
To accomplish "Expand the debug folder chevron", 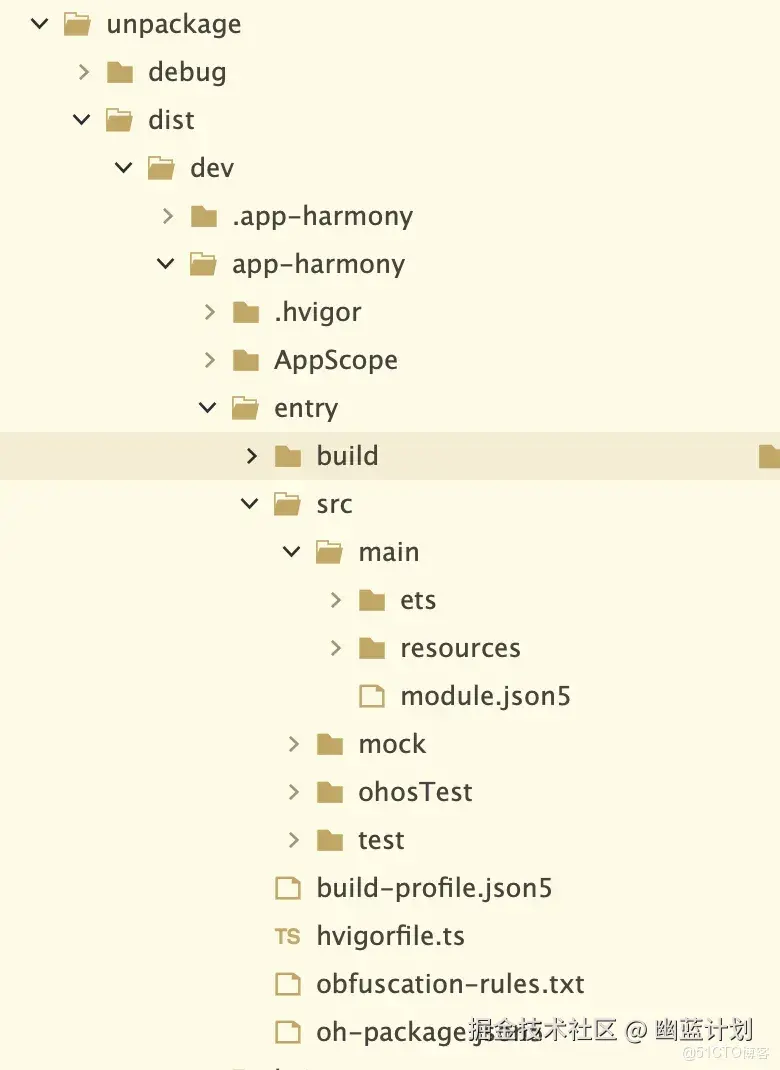I will [84, 72].
